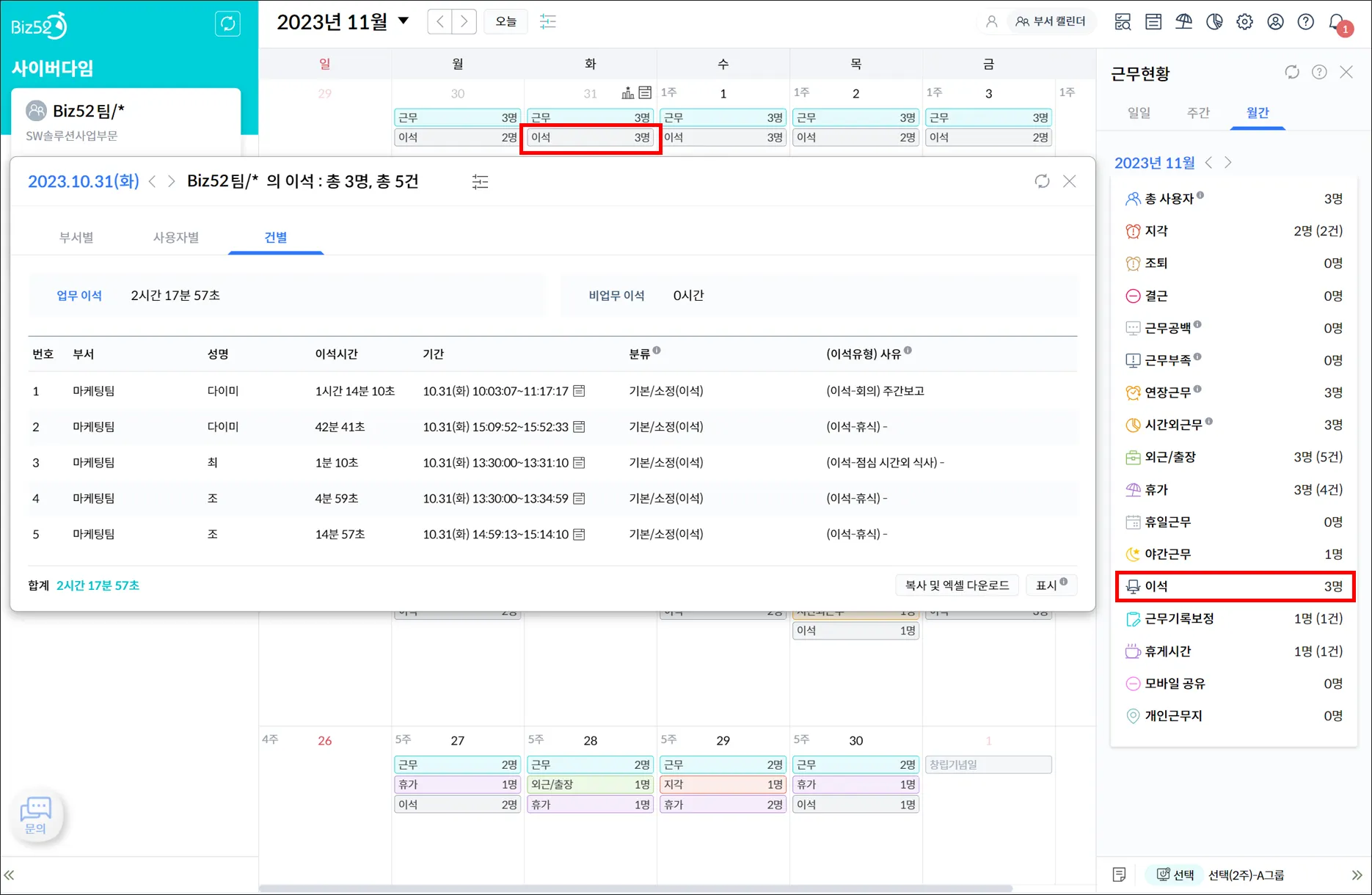Switch to the 건별 tab in popup
The width and height of the screenshot is (1372, 895).
pos(276,237)
